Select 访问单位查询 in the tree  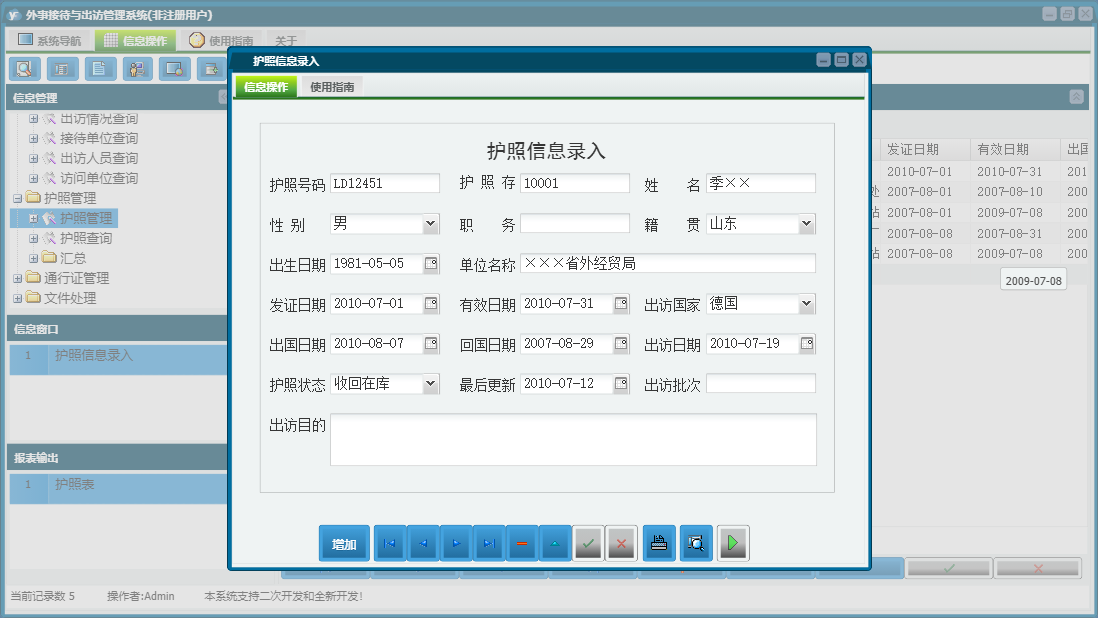click(x=99, y=178)
